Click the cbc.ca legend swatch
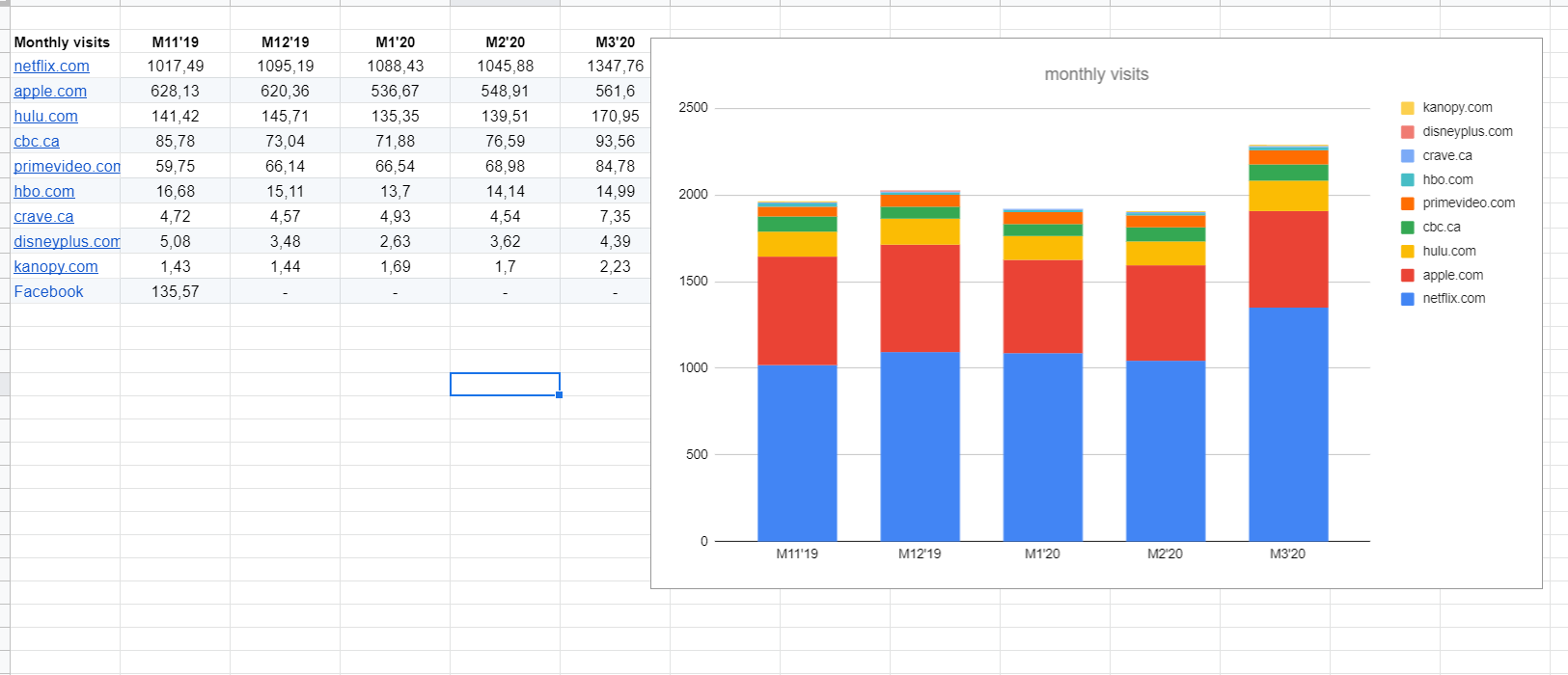 (x=1408, y=228)
